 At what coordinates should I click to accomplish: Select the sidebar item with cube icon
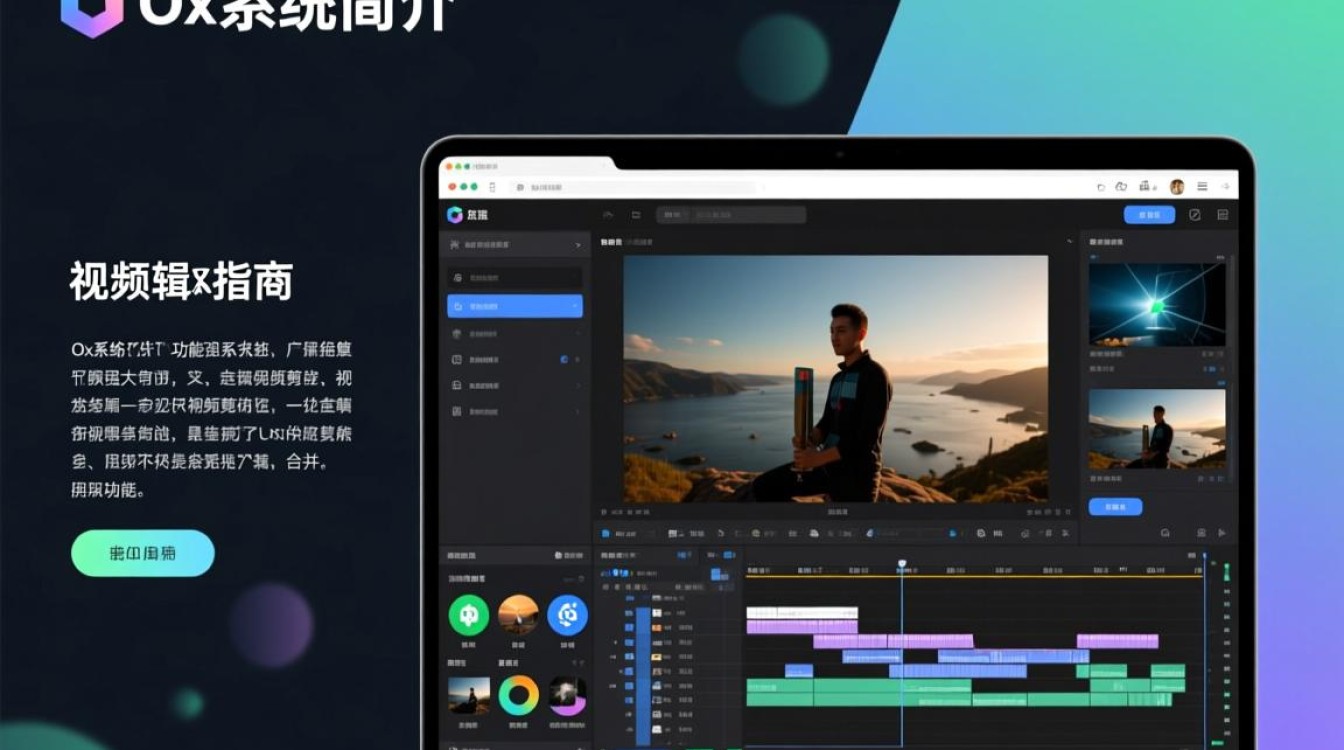coord(515,334)
